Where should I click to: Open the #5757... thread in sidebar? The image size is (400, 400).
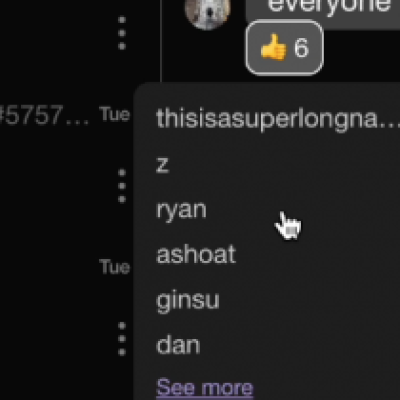pyautogui.click(x=45, y=115)
